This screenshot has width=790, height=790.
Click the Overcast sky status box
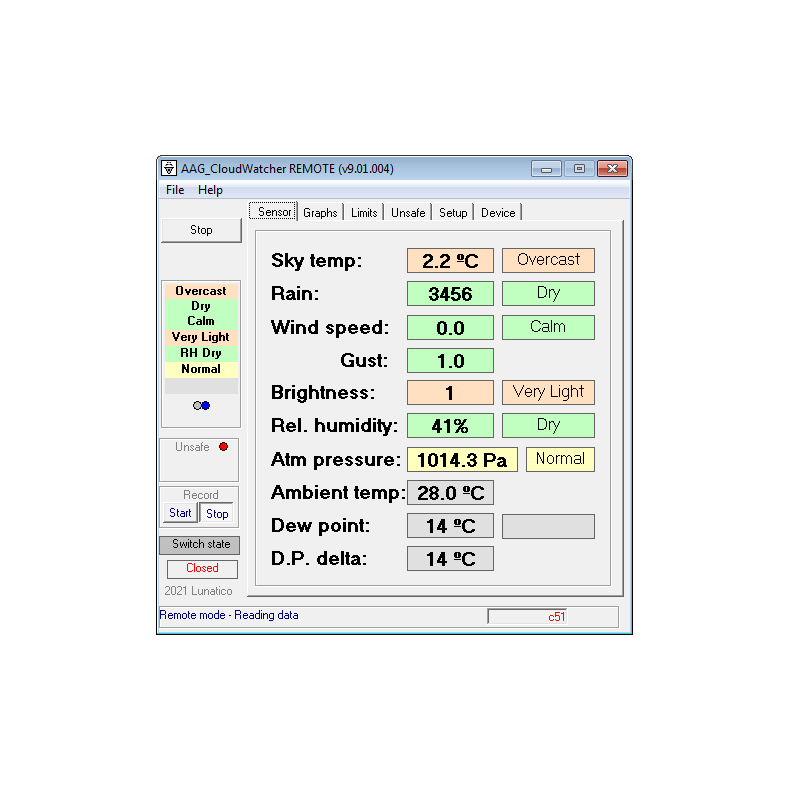[x=548, y=260]
